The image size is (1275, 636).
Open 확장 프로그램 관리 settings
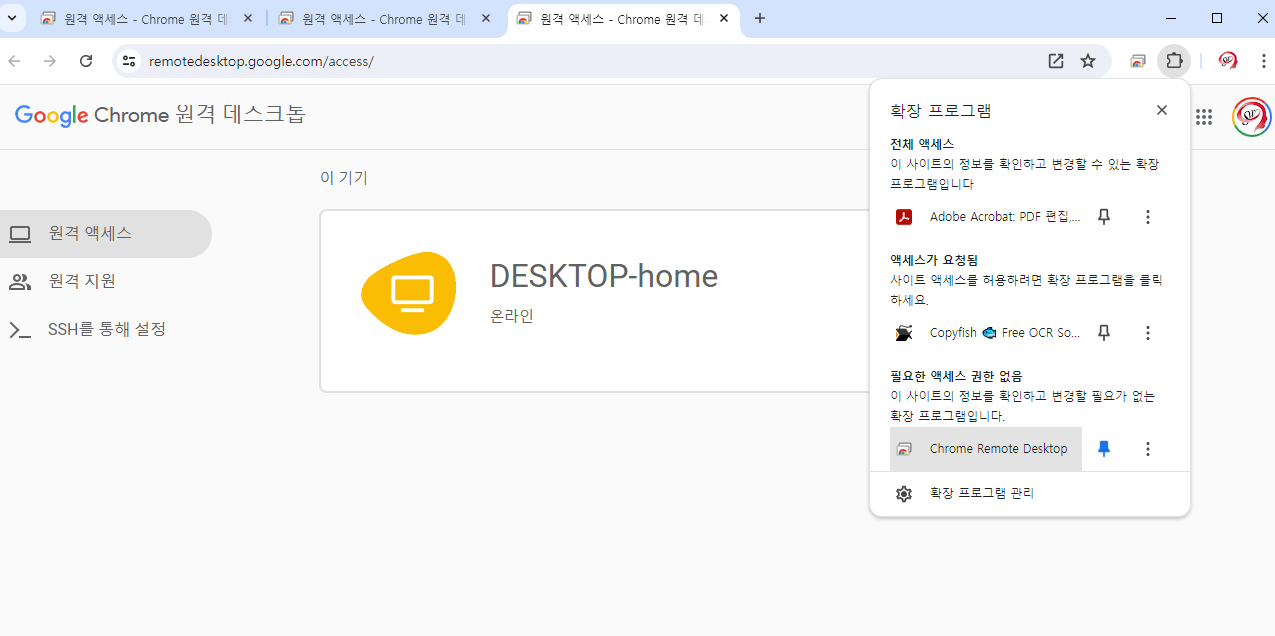click(1030, 494)
